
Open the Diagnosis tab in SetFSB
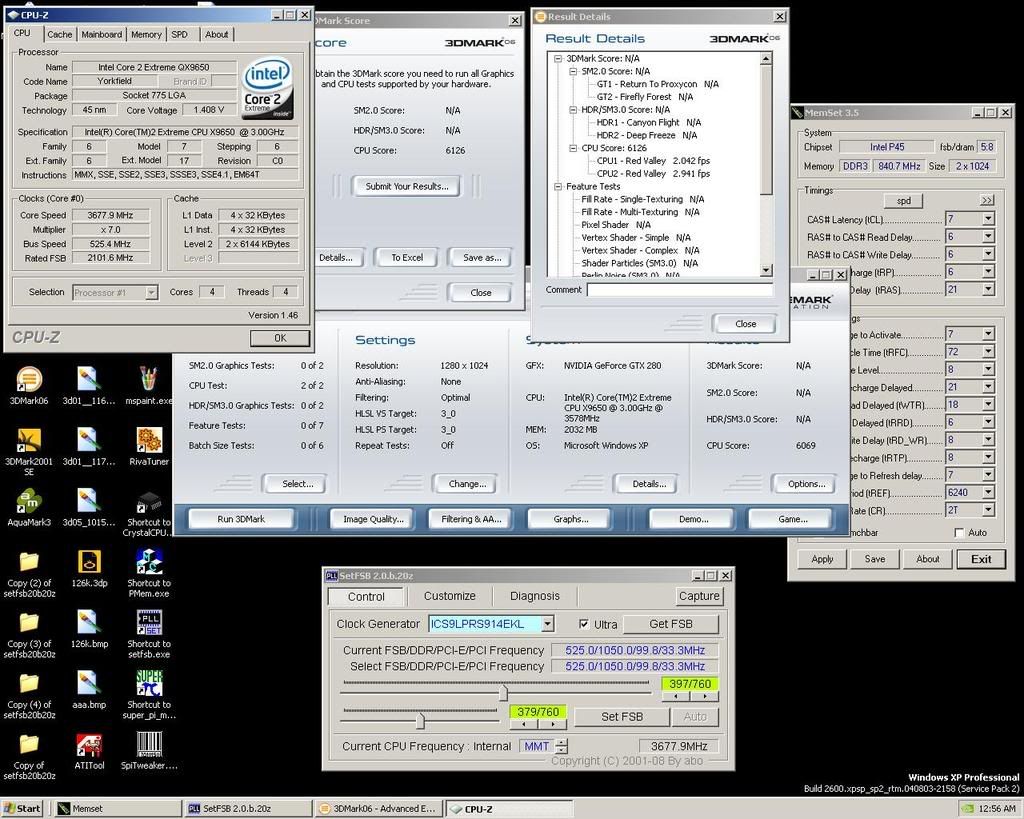click(x=535, y=596)
